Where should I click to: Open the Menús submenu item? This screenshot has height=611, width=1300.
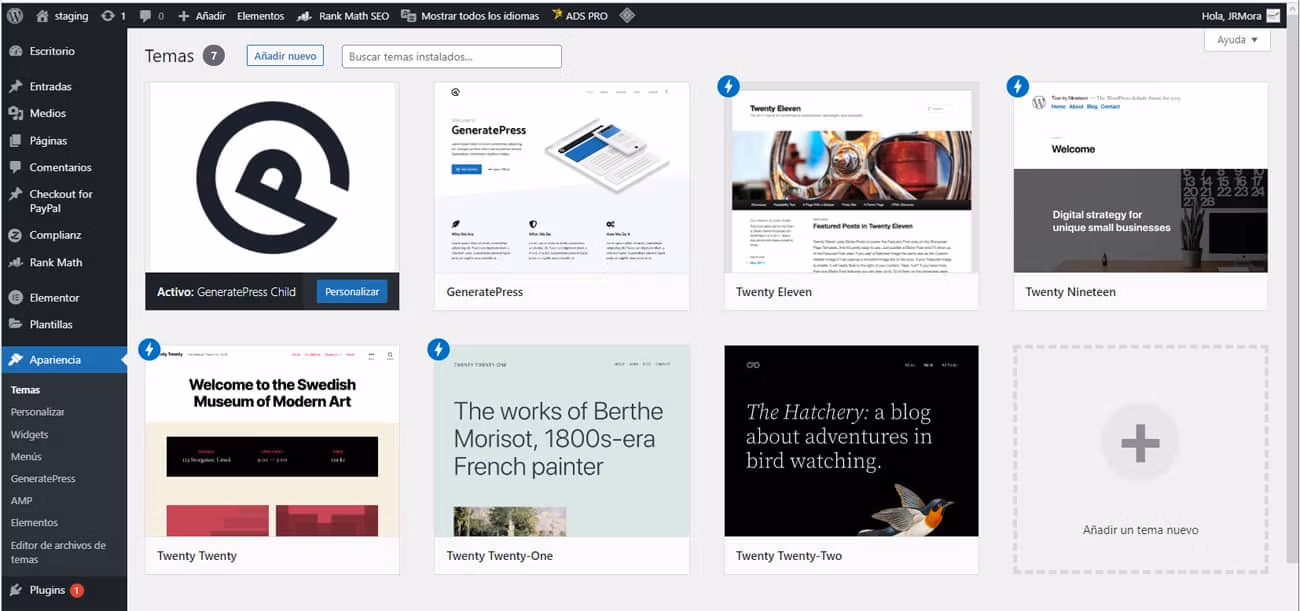tap(26, 457)
